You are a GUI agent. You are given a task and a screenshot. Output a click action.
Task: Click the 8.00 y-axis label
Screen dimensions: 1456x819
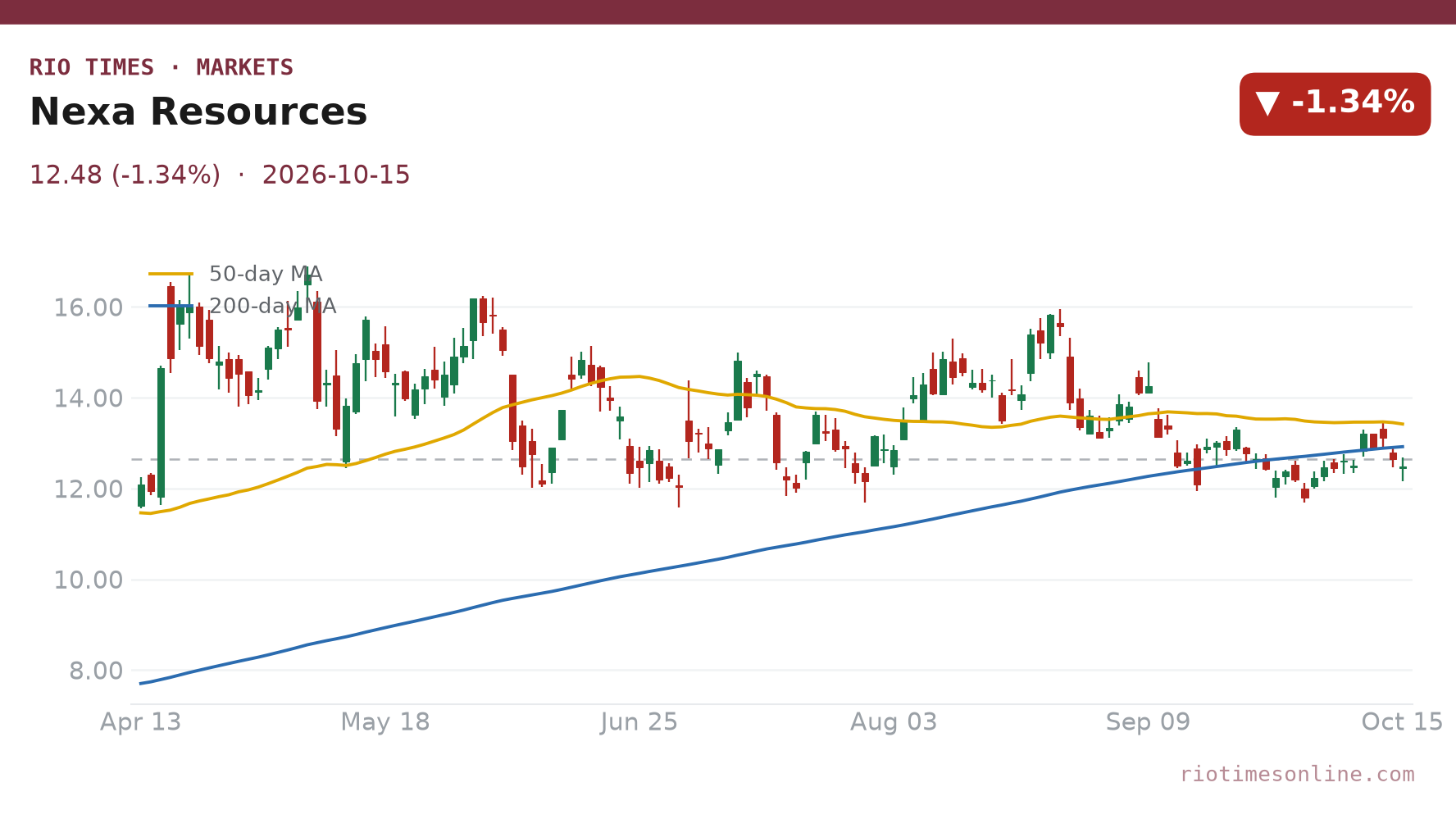(x=96, y=671)
